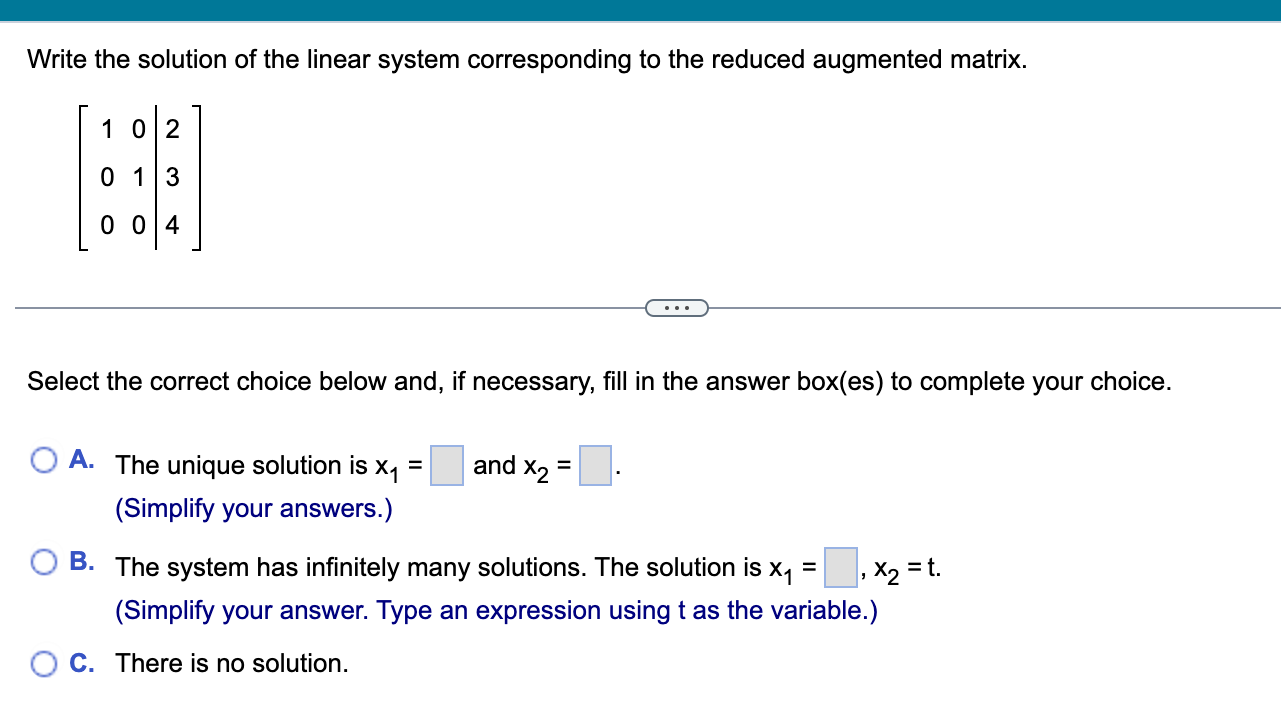This screenshot has height=715, width=1281.
Task: Select radio button for choice C
Action: point(44,663)
